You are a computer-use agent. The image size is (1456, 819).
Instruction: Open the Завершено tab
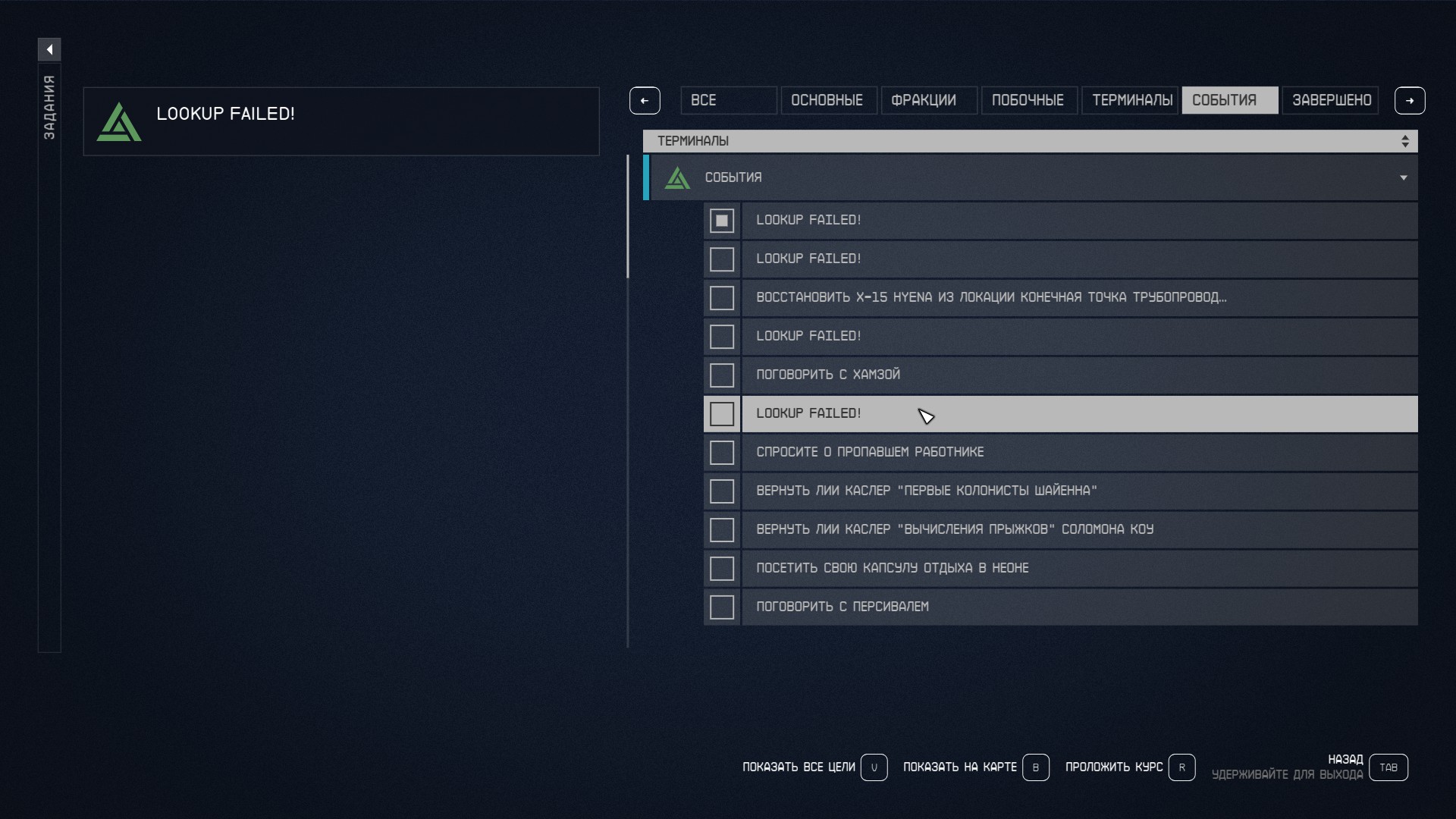click(x=1332, y=100)
